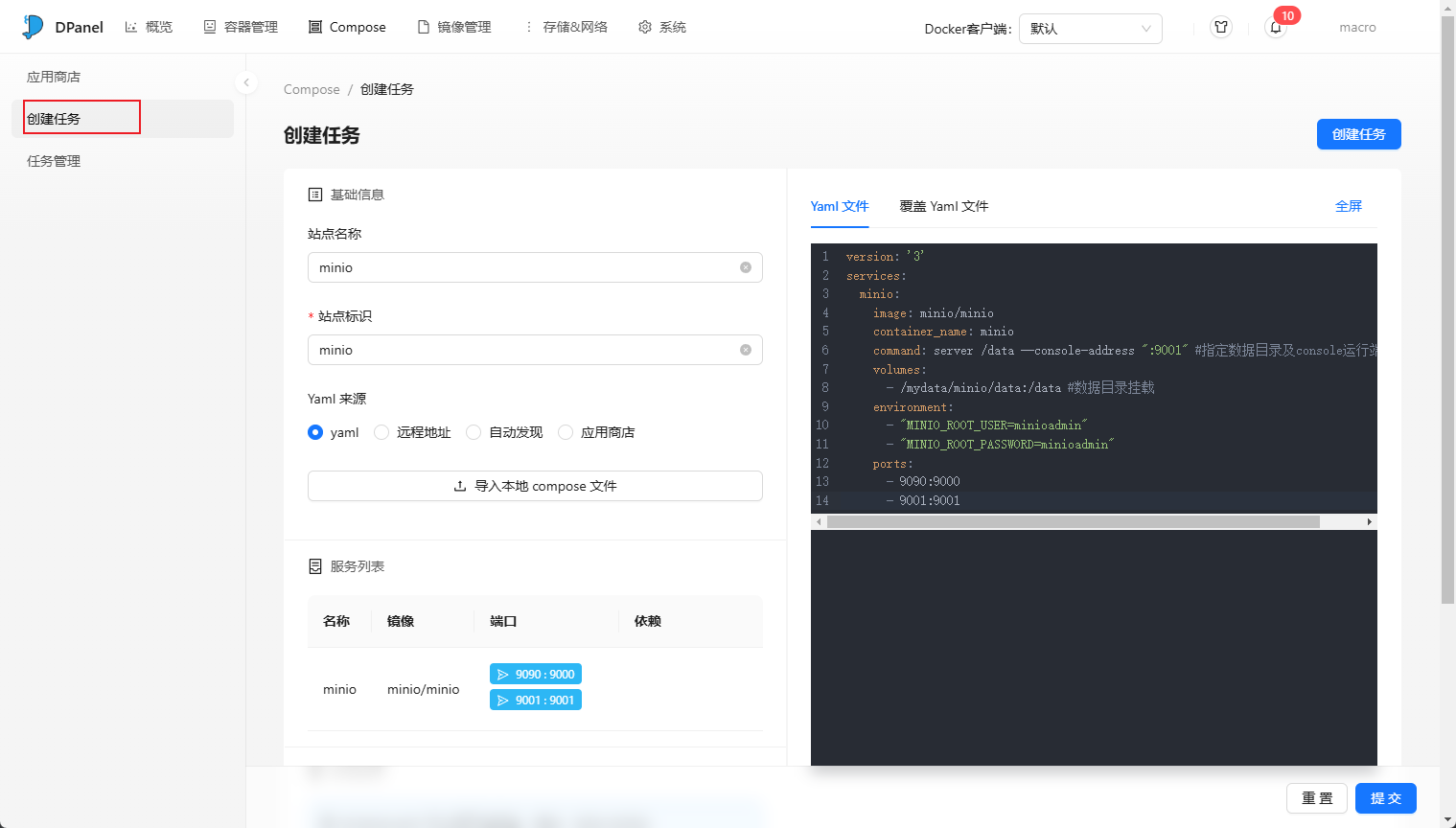This screenshot has height=828, width=1456.
Task: Click the 站点名称 input field
Action: point(535,267)
